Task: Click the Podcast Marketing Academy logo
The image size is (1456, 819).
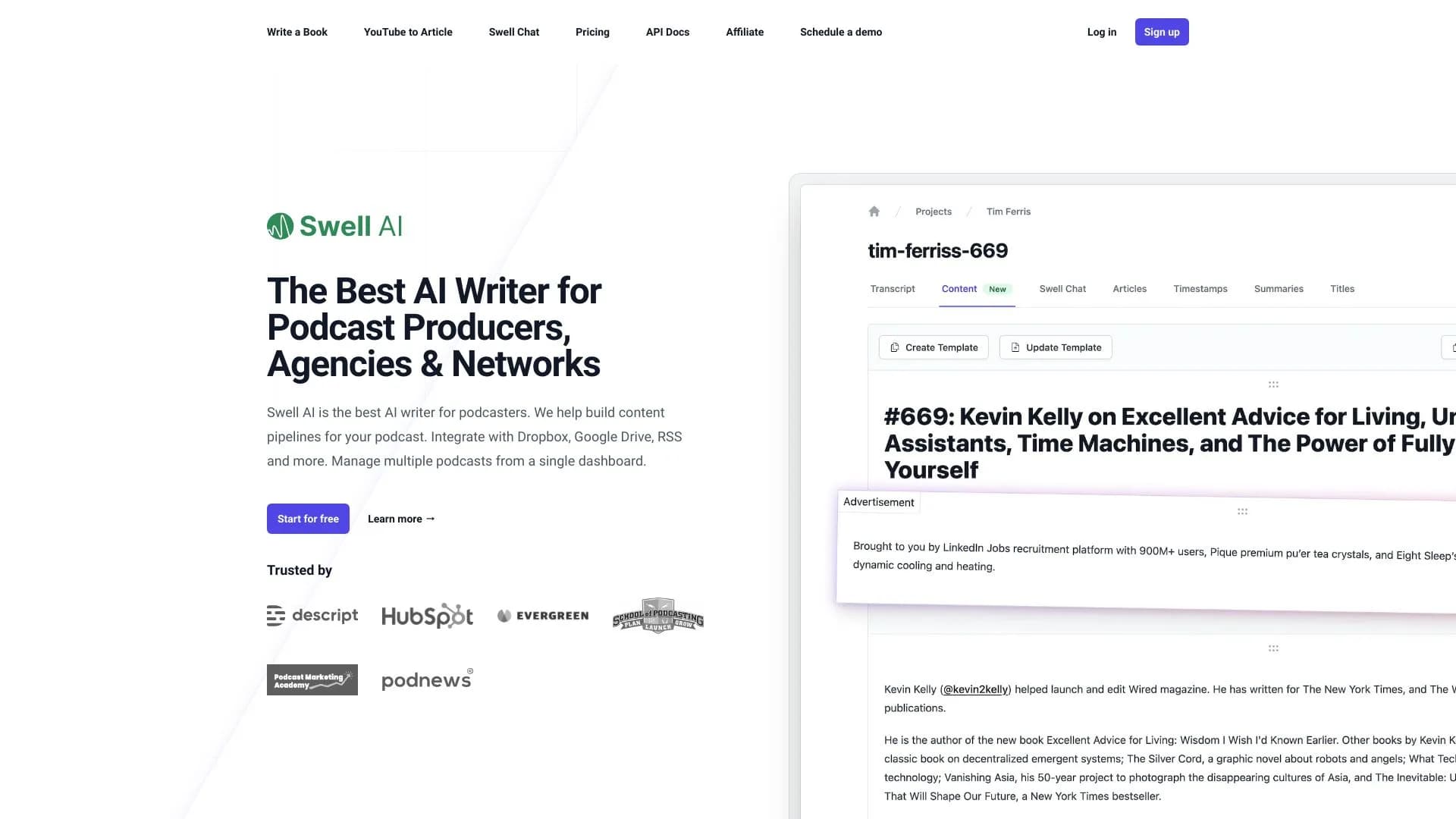Action: click(x=312, y=680)
